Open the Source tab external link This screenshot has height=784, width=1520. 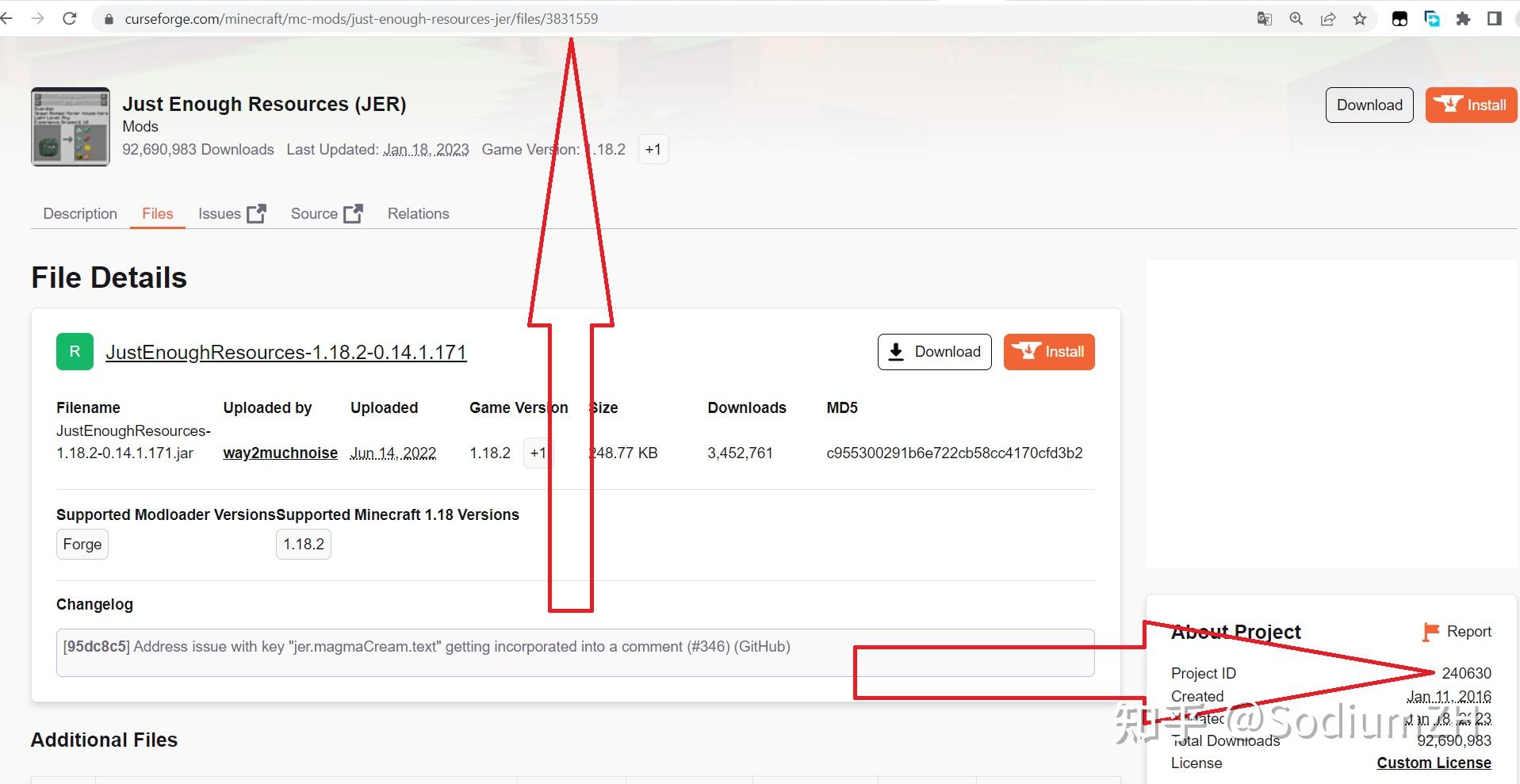coord(327,213)
